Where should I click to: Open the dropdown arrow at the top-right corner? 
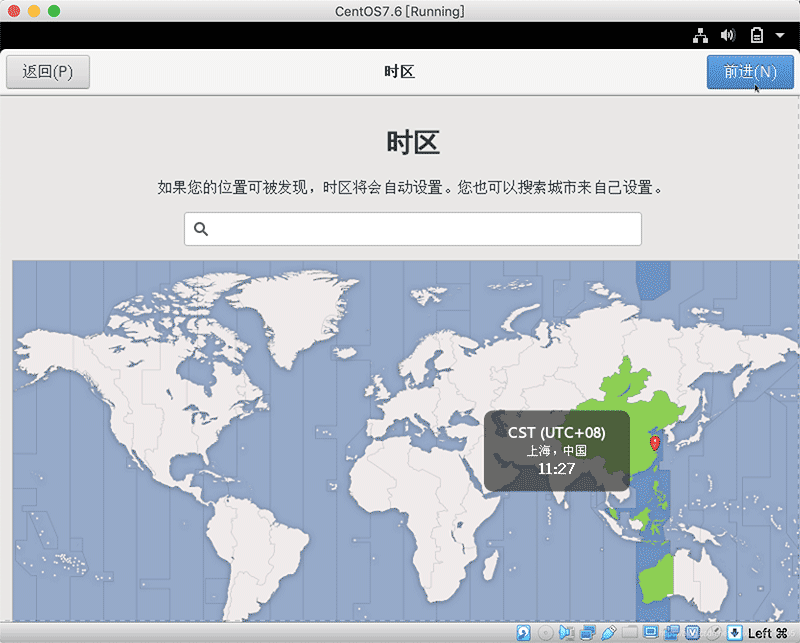779,36
